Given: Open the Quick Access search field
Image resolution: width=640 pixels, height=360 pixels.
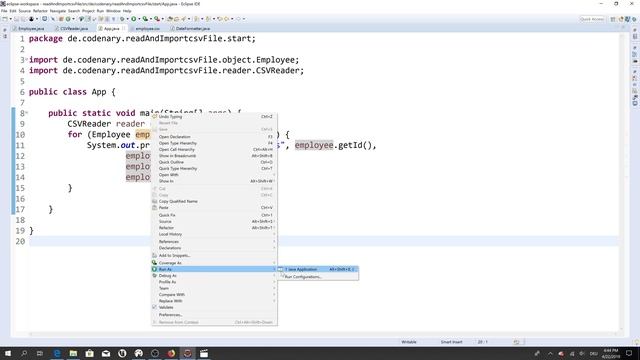Looking at the screenshot, I should pos(592,19).
